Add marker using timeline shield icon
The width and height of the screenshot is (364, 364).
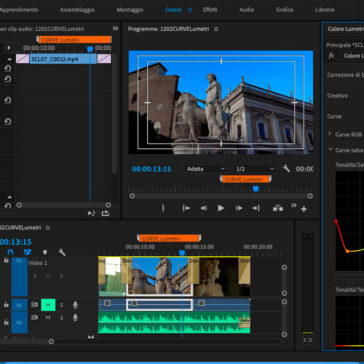coord(45,252)
